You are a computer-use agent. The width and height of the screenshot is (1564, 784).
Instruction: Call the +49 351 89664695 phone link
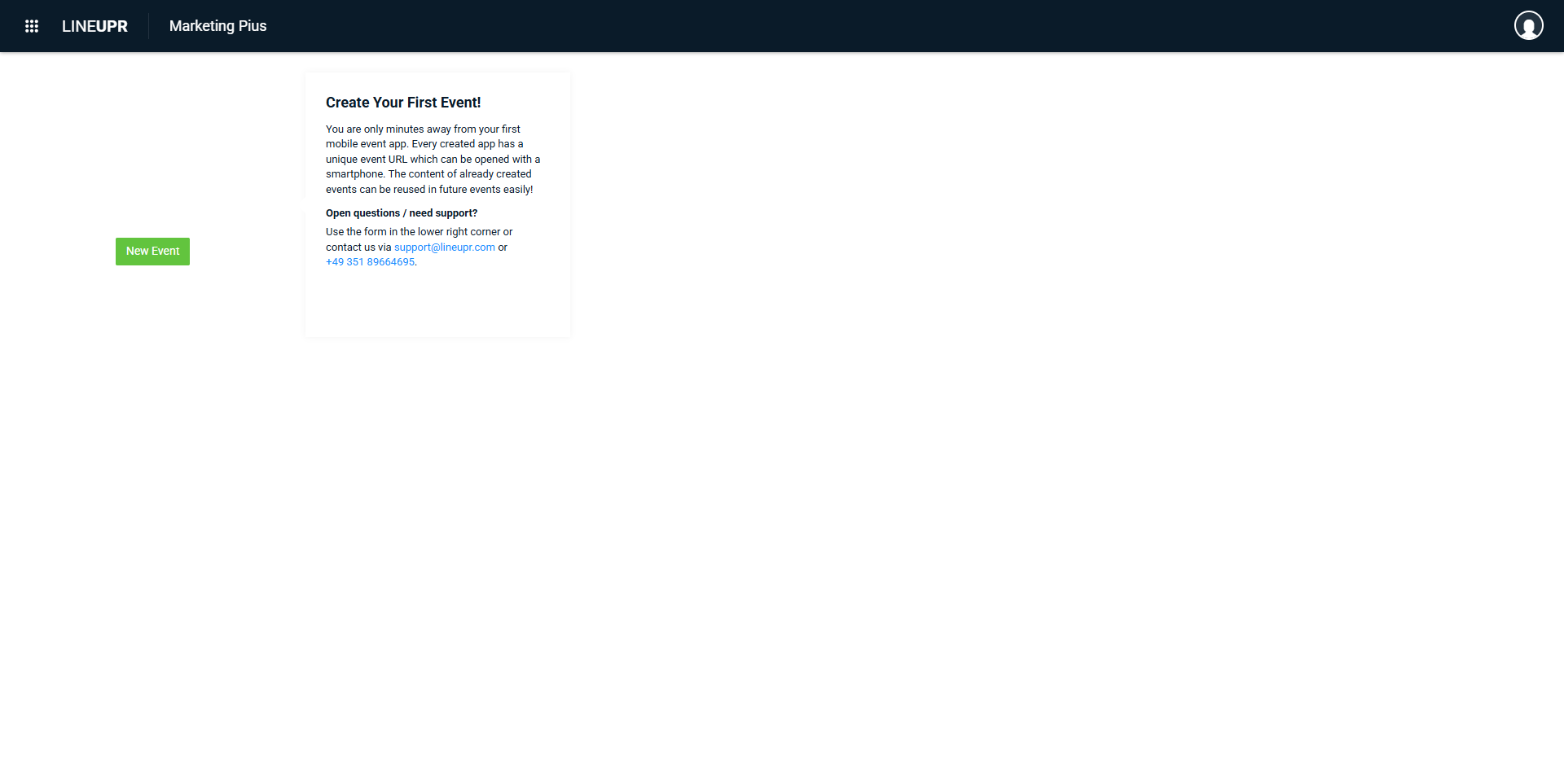point(371,262)
